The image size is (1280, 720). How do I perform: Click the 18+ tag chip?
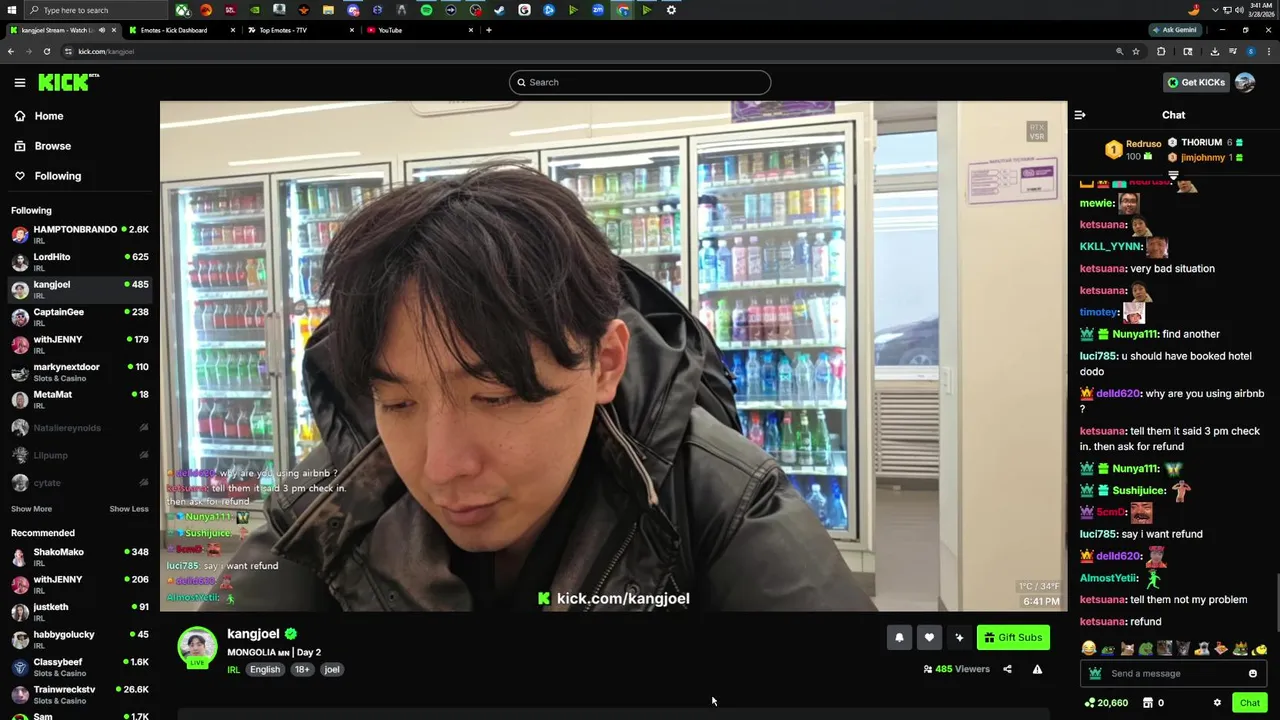(x=302, y=670)
